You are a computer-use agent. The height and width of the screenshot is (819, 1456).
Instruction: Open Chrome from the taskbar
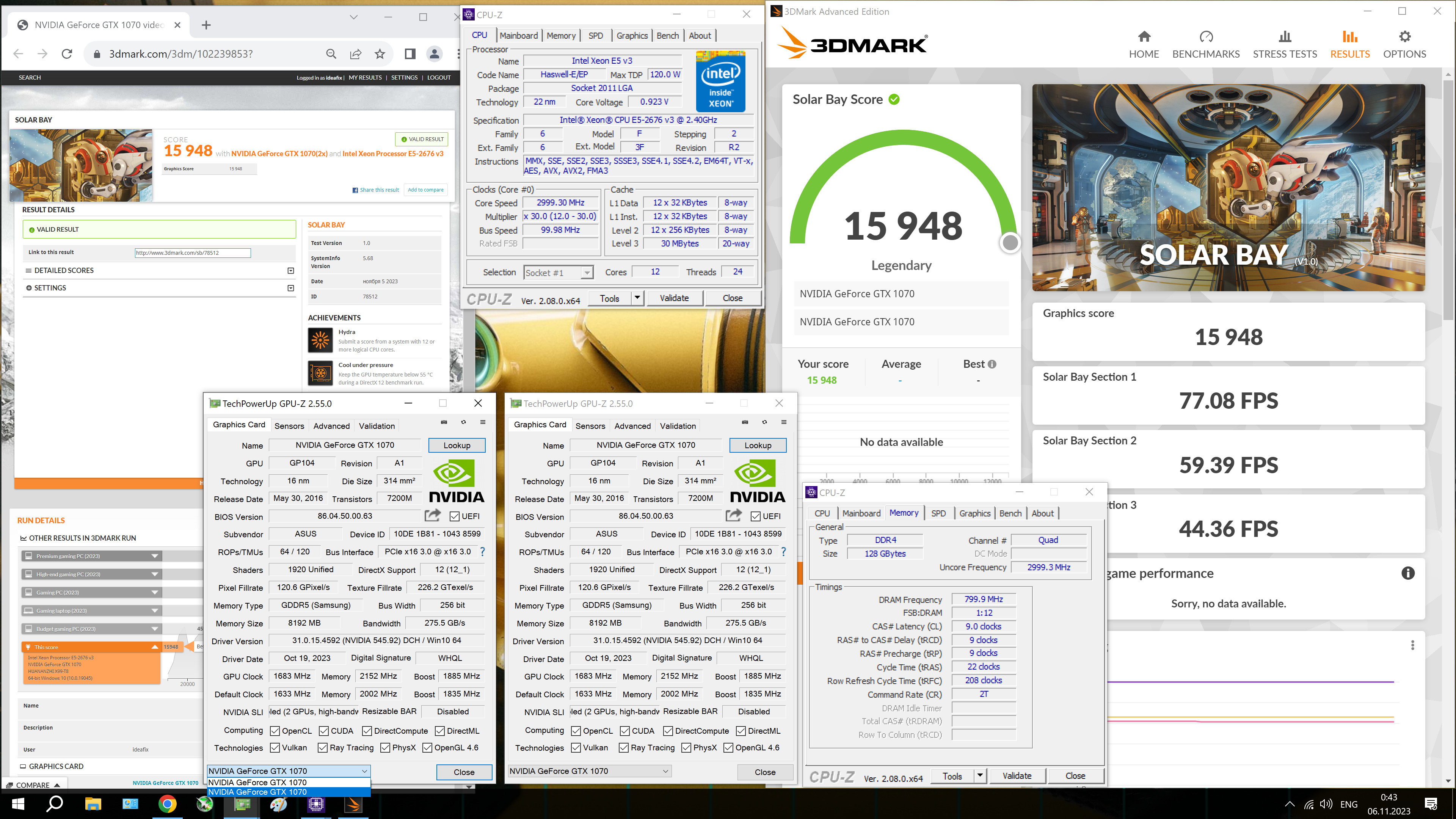point(167,804)
